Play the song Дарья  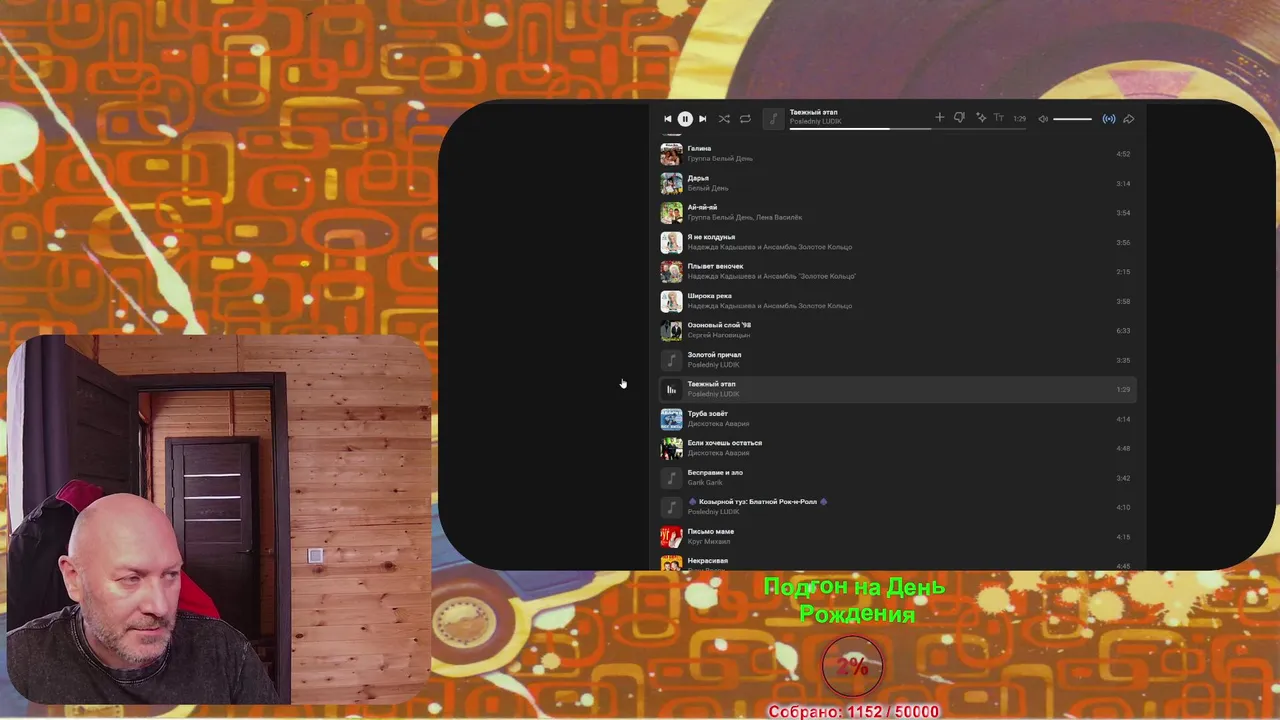[698, 178]
